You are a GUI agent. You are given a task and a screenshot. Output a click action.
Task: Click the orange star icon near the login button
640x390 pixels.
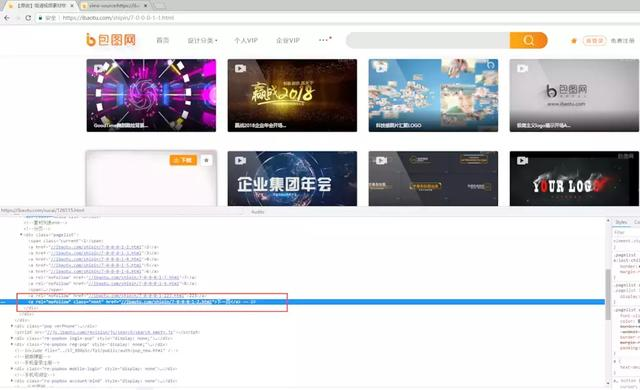click(x=573, y=41)
